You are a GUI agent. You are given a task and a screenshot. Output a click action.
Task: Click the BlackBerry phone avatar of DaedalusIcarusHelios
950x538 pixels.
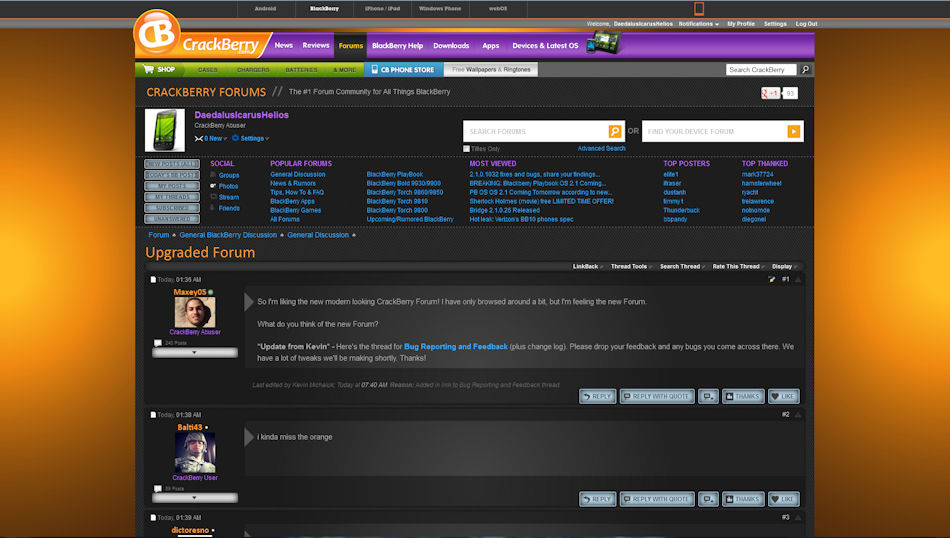[165, 130]
